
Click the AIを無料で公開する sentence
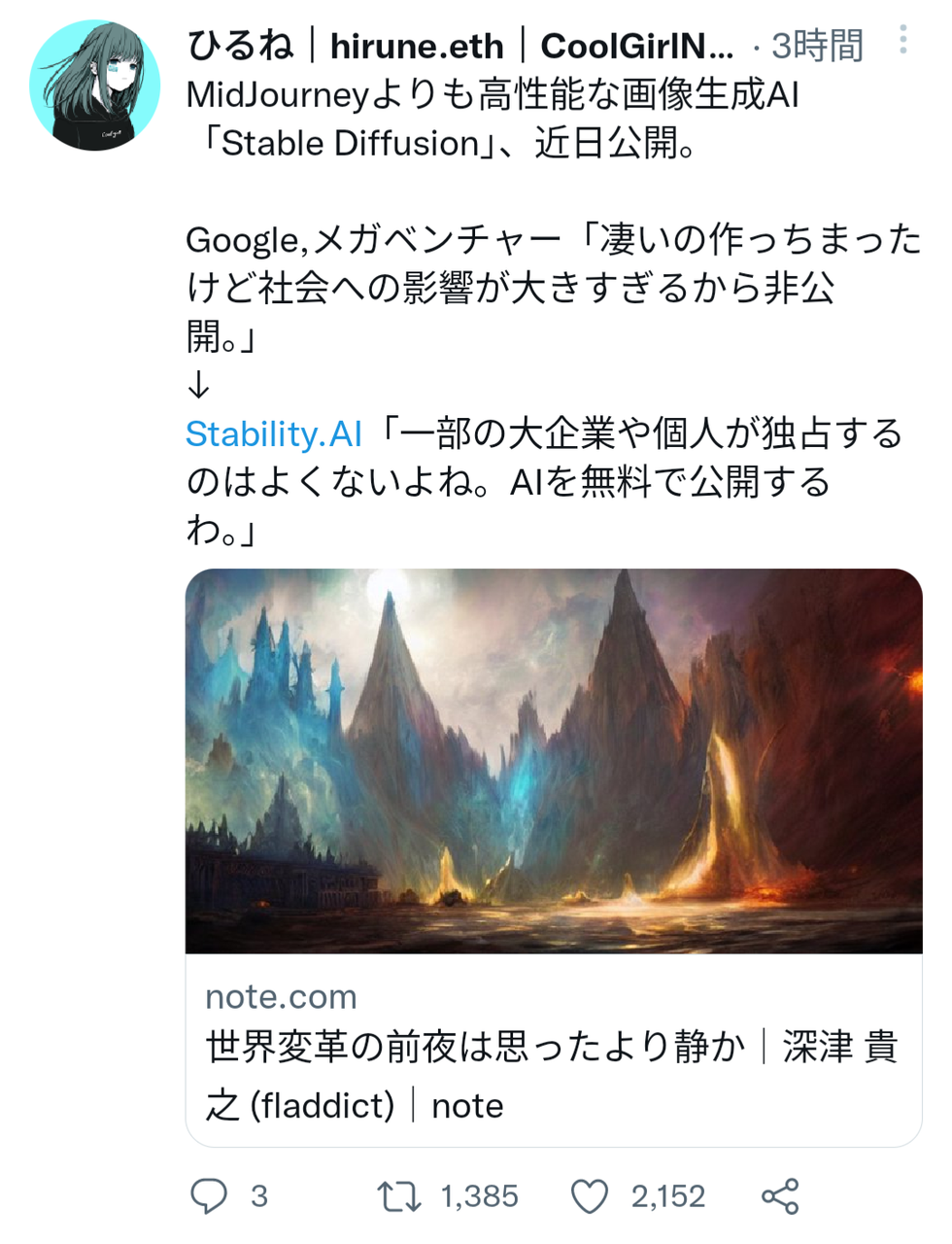(670, 482)
